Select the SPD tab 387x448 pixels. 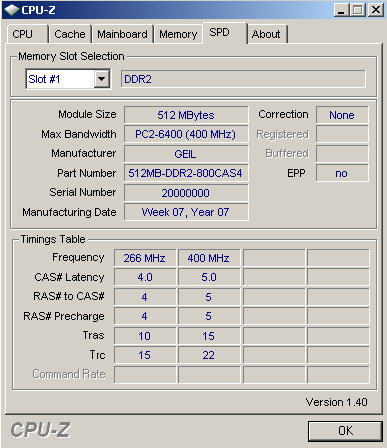tap(225, 33)
